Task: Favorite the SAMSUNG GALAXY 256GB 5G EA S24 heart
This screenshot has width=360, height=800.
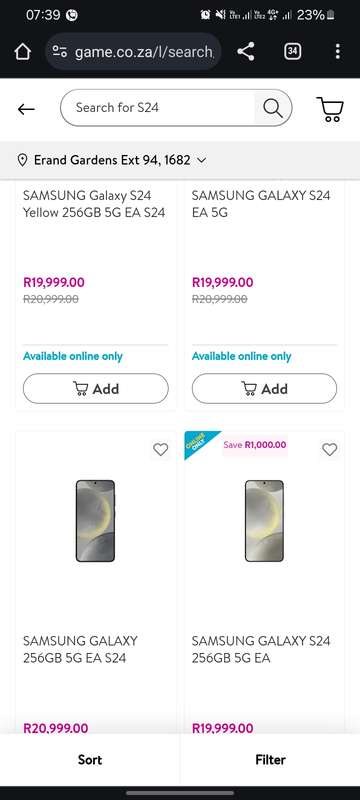Action: [x=161, y=449]
